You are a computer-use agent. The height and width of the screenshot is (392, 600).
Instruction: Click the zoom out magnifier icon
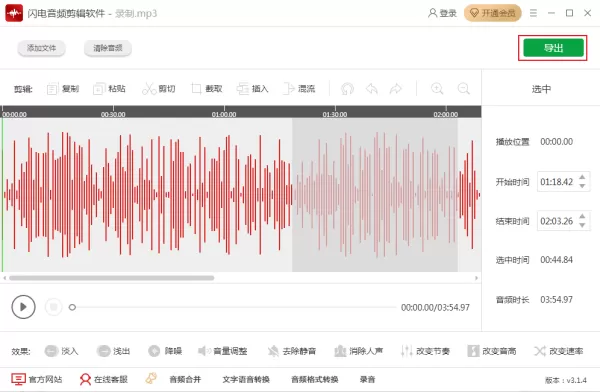coord(464,89)
